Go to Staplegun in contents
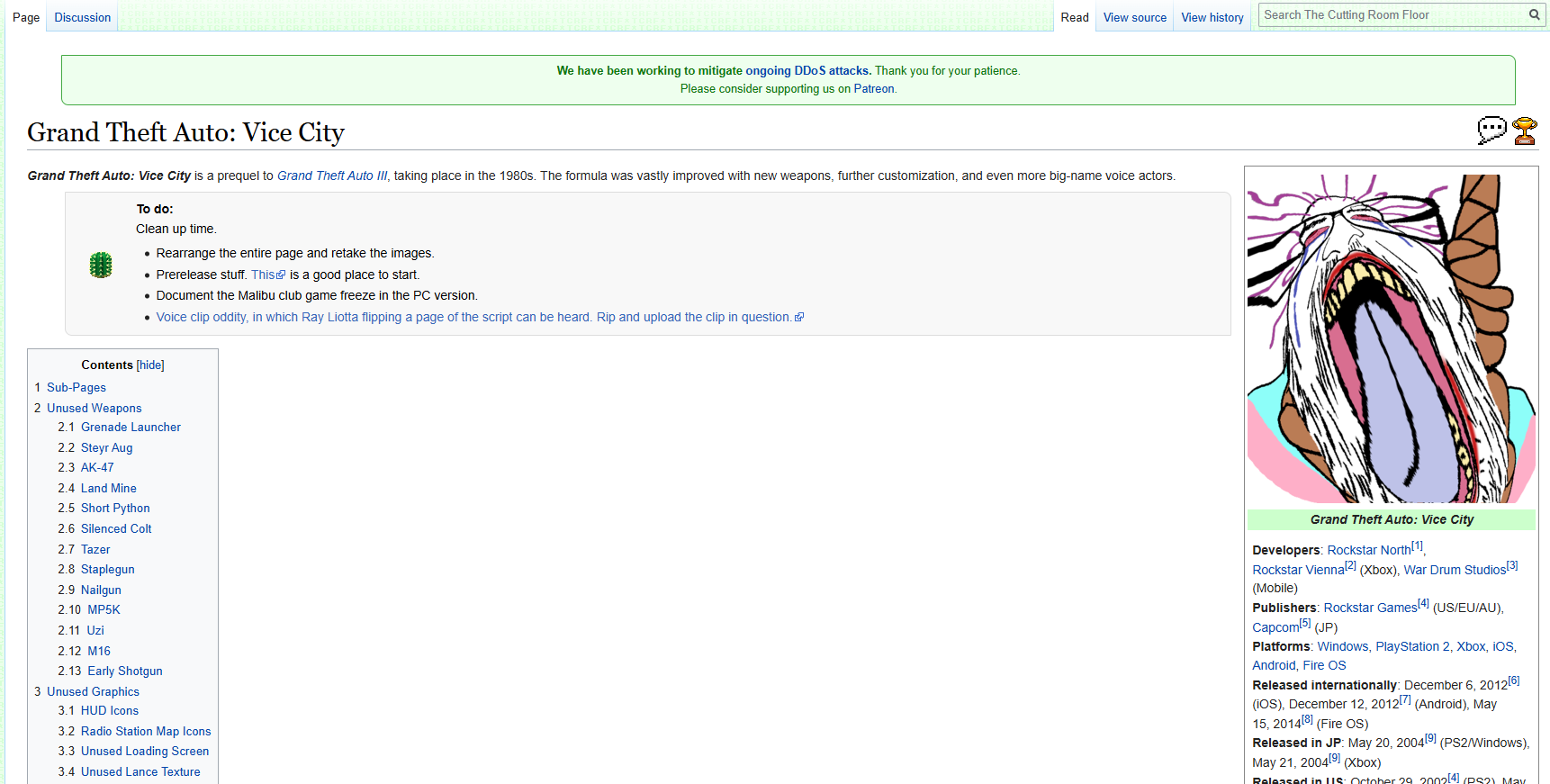Image resolution: width=1550 pixels, height=784 pixels. click(108, 569)
